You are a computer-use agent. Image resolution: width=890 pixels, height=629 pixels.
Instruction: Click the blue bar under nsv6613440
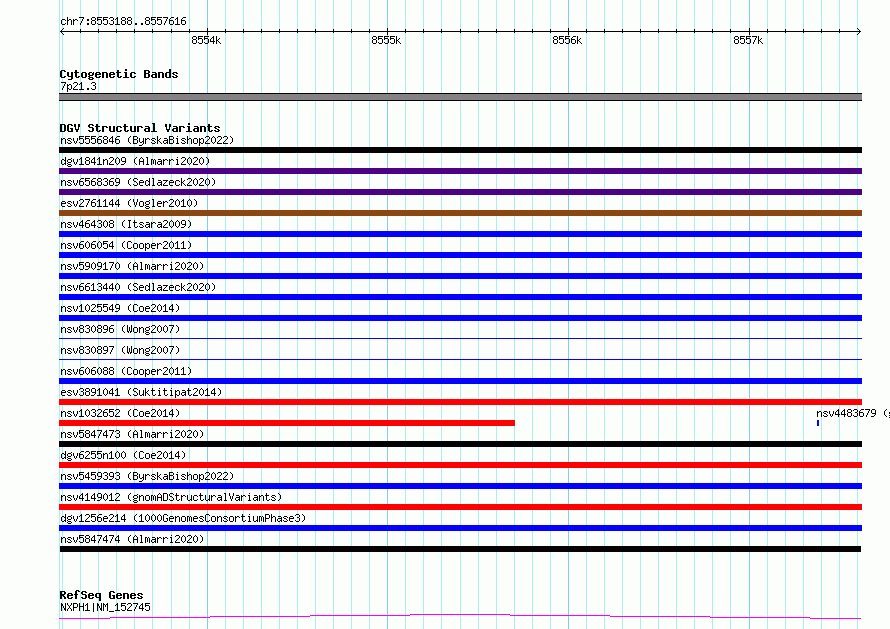pos(460,297)
